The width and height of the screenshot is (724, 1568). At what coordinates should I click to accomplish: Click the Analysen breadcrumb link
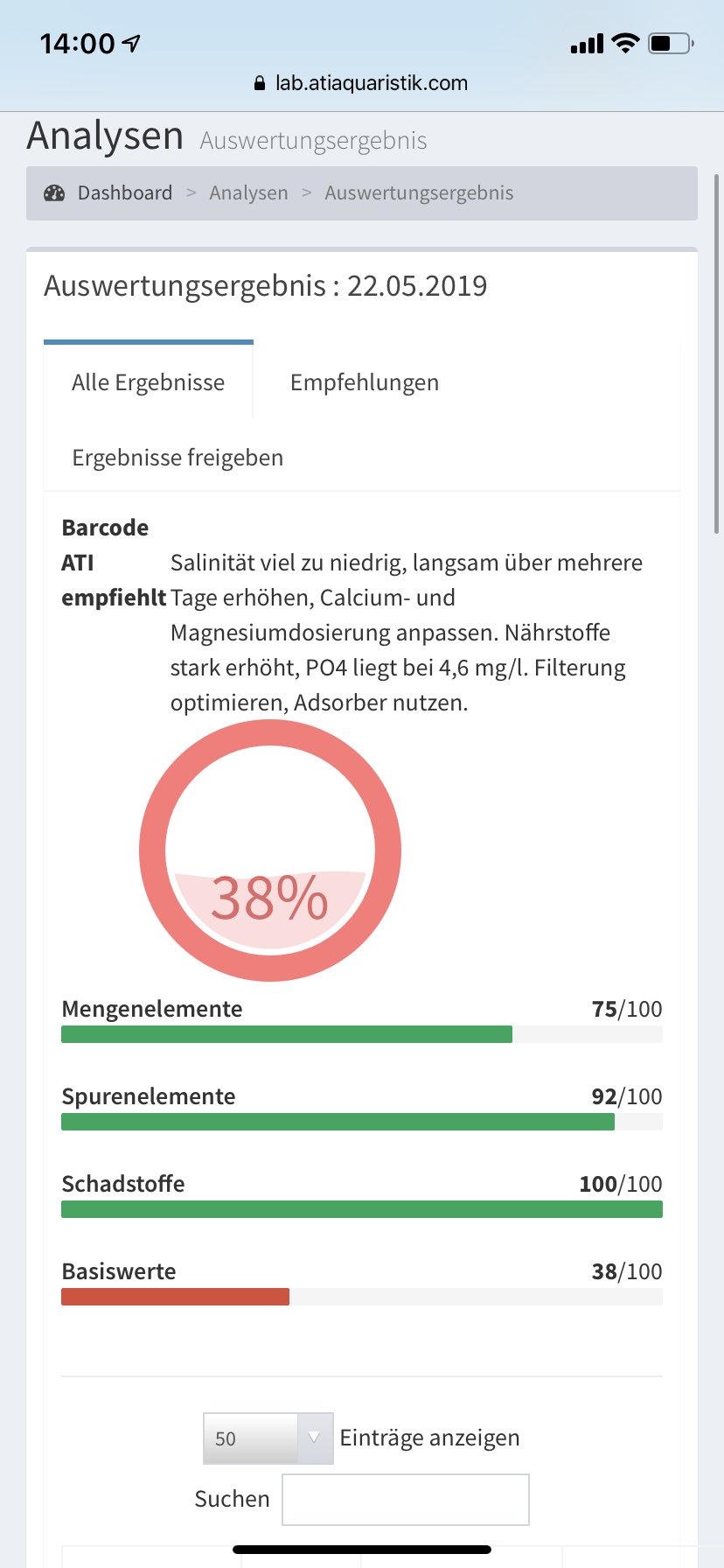click(248, 193)
